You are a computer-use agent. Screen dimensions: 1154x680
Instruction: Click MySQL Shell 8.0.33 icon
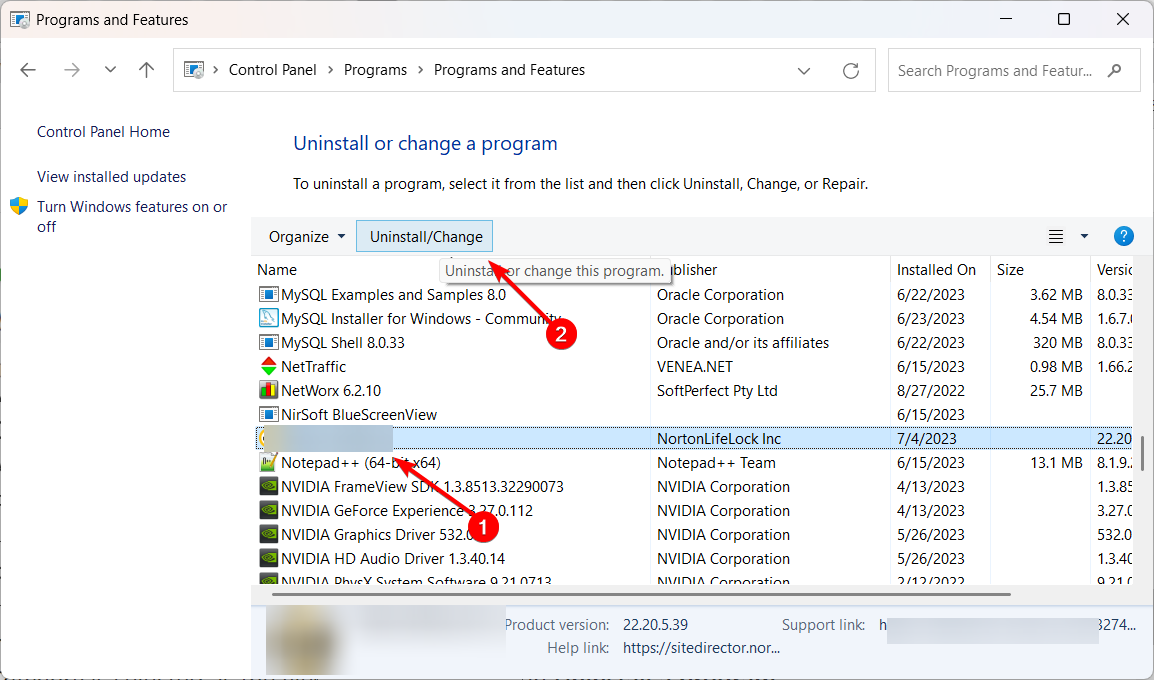269,342
